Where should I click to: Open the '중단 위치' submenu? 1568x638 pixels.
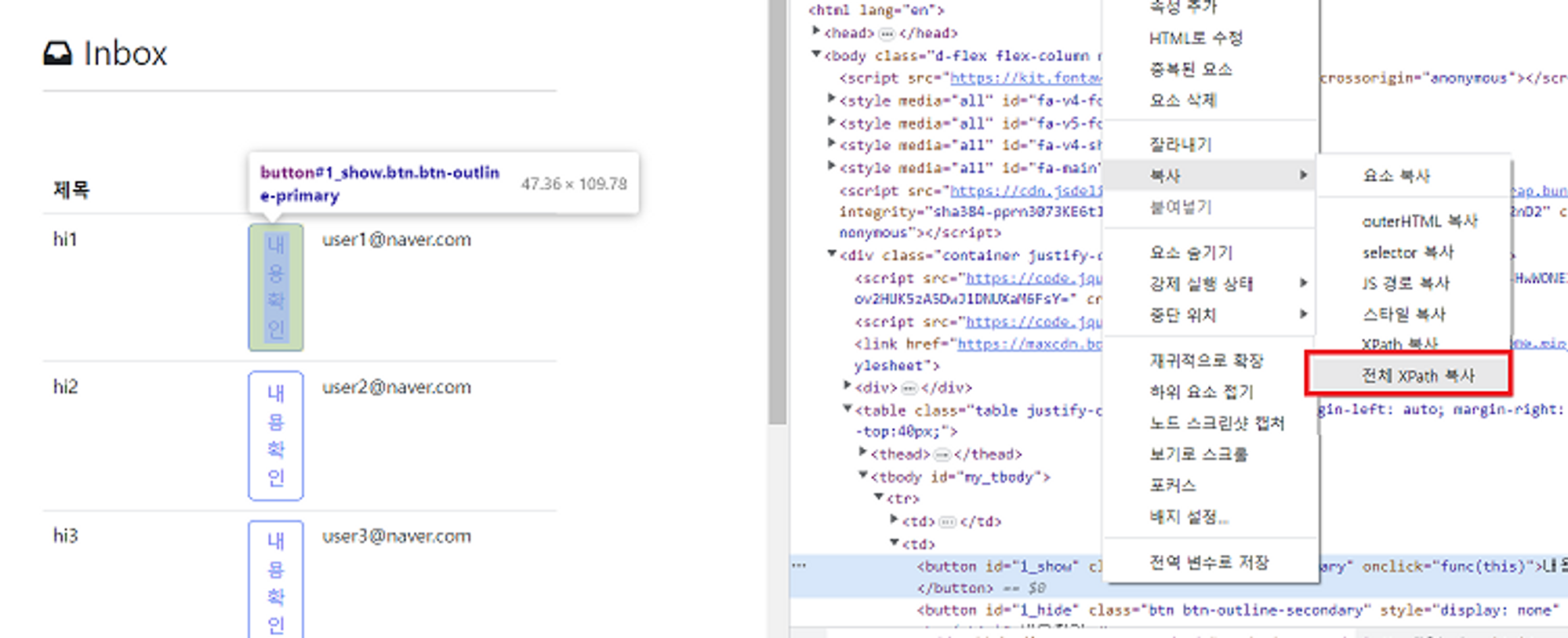pyautogui.click(x=1210, y=315)
